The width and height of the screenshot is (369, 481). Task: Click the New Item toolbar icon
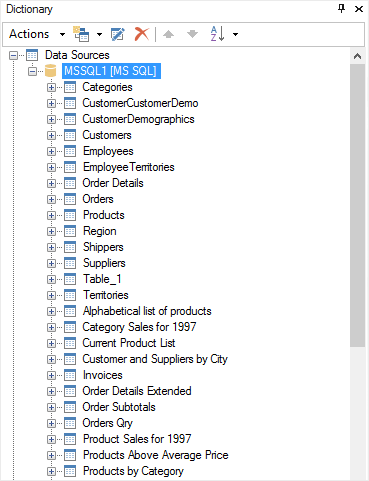(x=81, y=34)
